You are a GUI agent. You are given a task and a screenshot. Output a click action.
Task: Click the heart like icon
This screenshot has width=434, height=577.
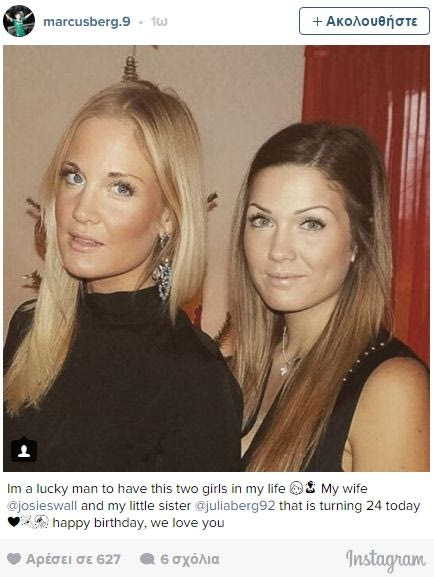14,559
